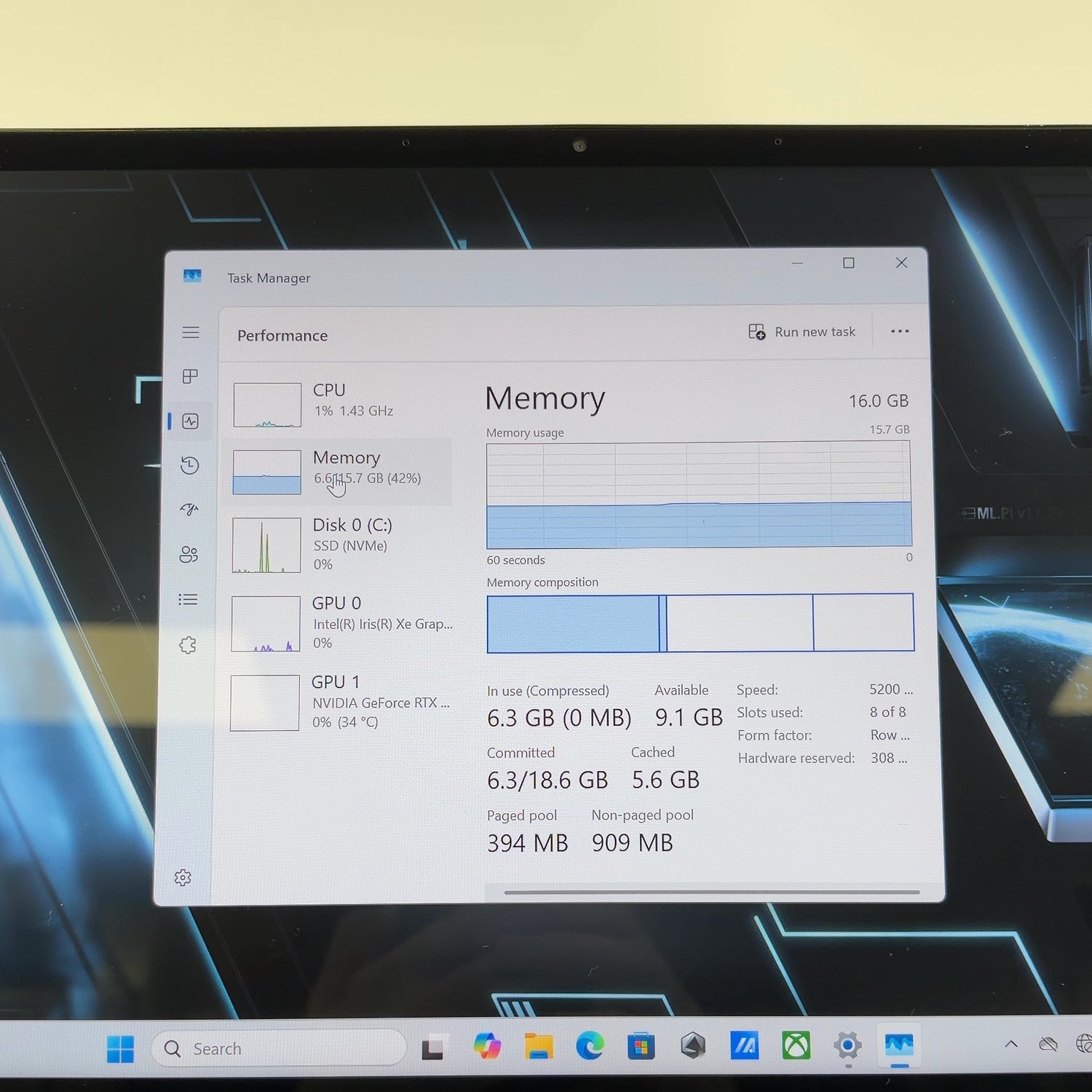1092x1092 pixels.
Task: Click the Paged pool value 394 MB
Action: (528, 843)
